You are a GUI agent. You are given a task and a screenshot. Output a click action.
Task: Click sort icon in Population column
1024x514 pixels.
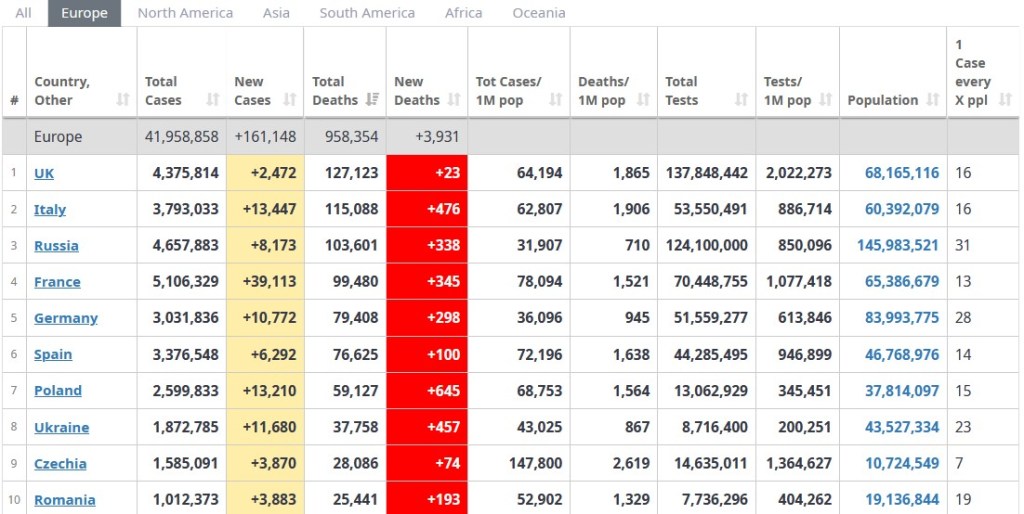tap(933, 100)
